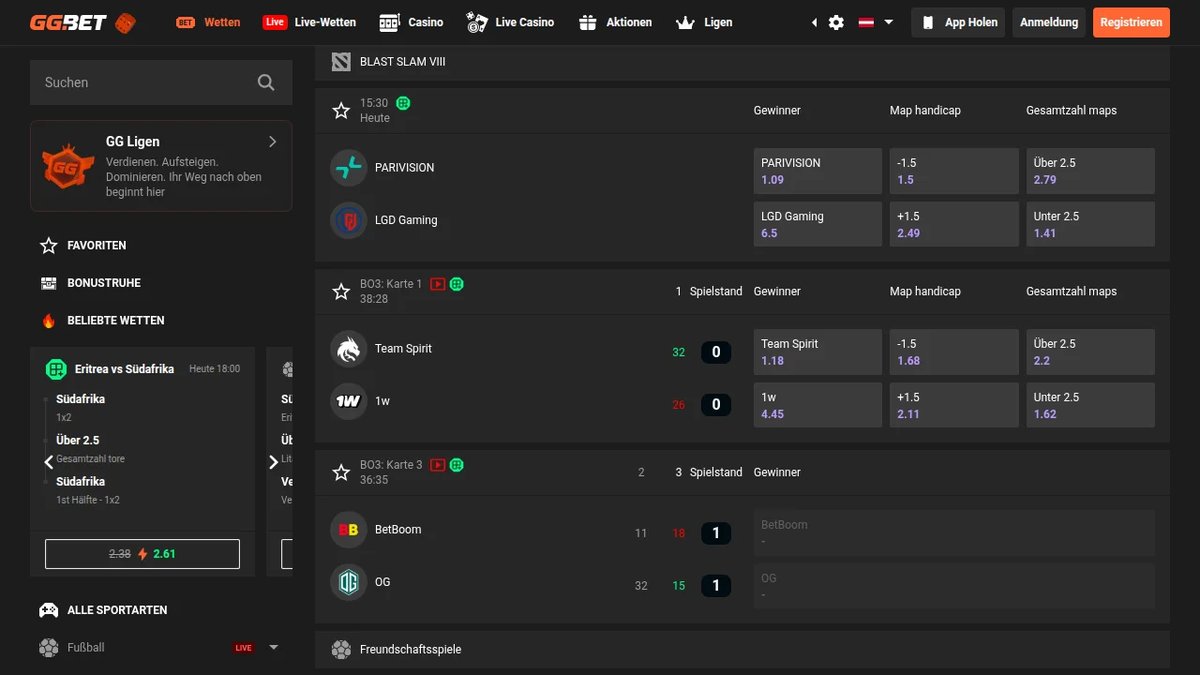Click Registrieren button
The image size is (1200, 675).
[x=1131, y=22]
